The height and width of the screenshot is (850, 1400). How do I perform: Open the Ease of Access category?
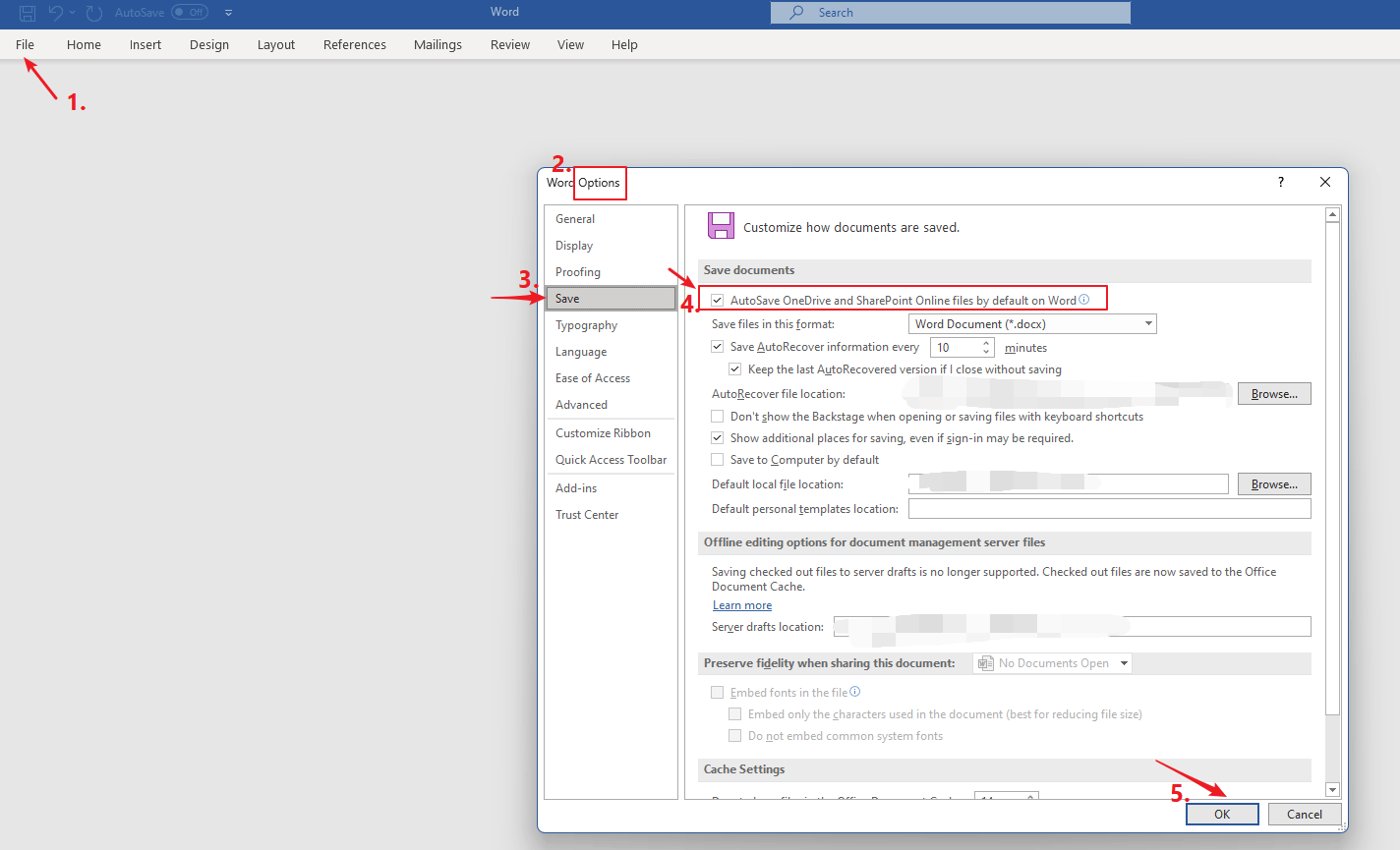point(611,378)
